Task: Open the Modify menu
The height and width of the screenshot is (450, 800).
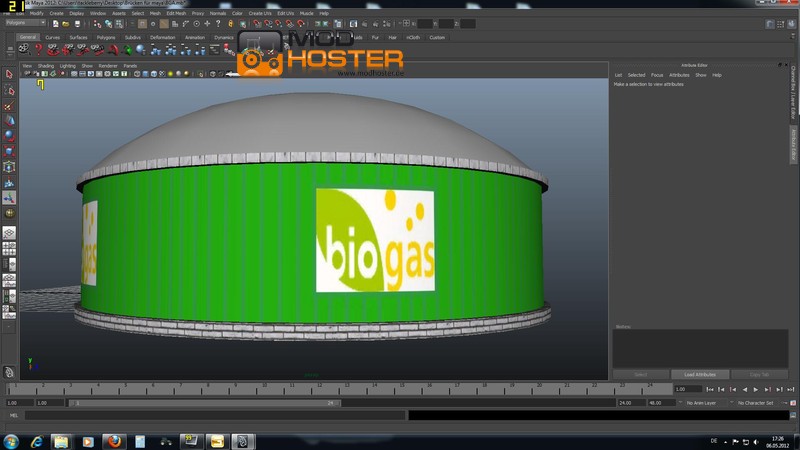Action: coord(36,13)
